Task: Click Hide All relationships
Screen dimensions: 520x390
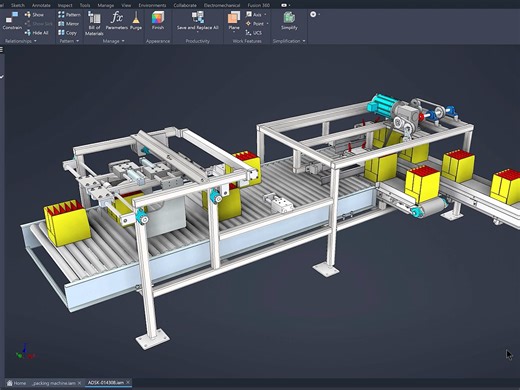Action: click(x=37, y=33)
